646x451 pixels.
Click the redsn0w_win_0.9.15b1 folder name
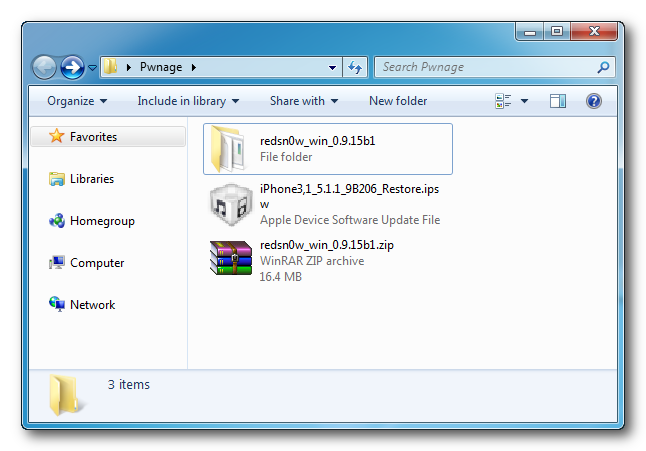coord(318,141)
